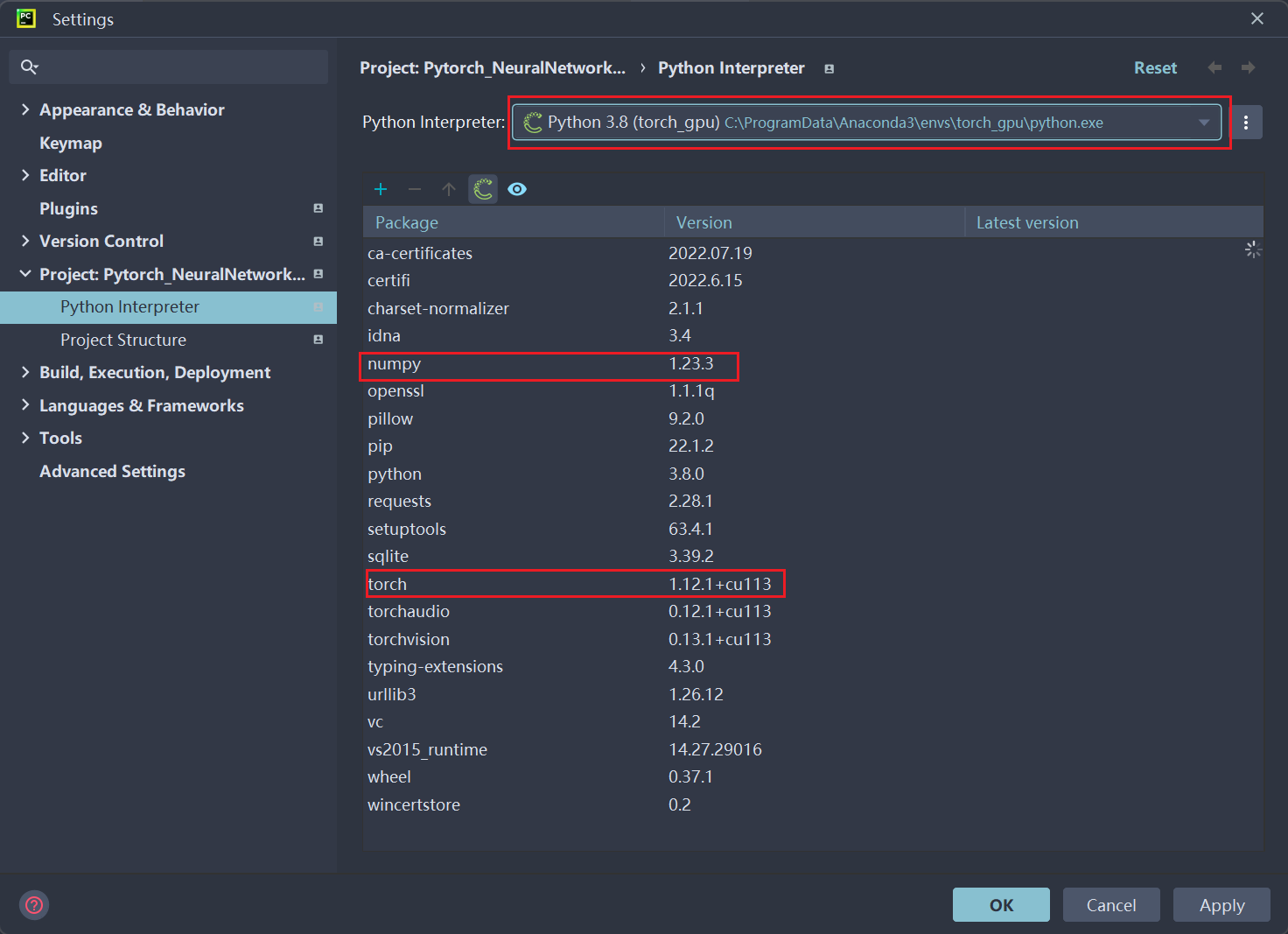Viewport: 1288px width, 934px height.
Task: Open Keymap settings
Action: click(x=71, y=143)
